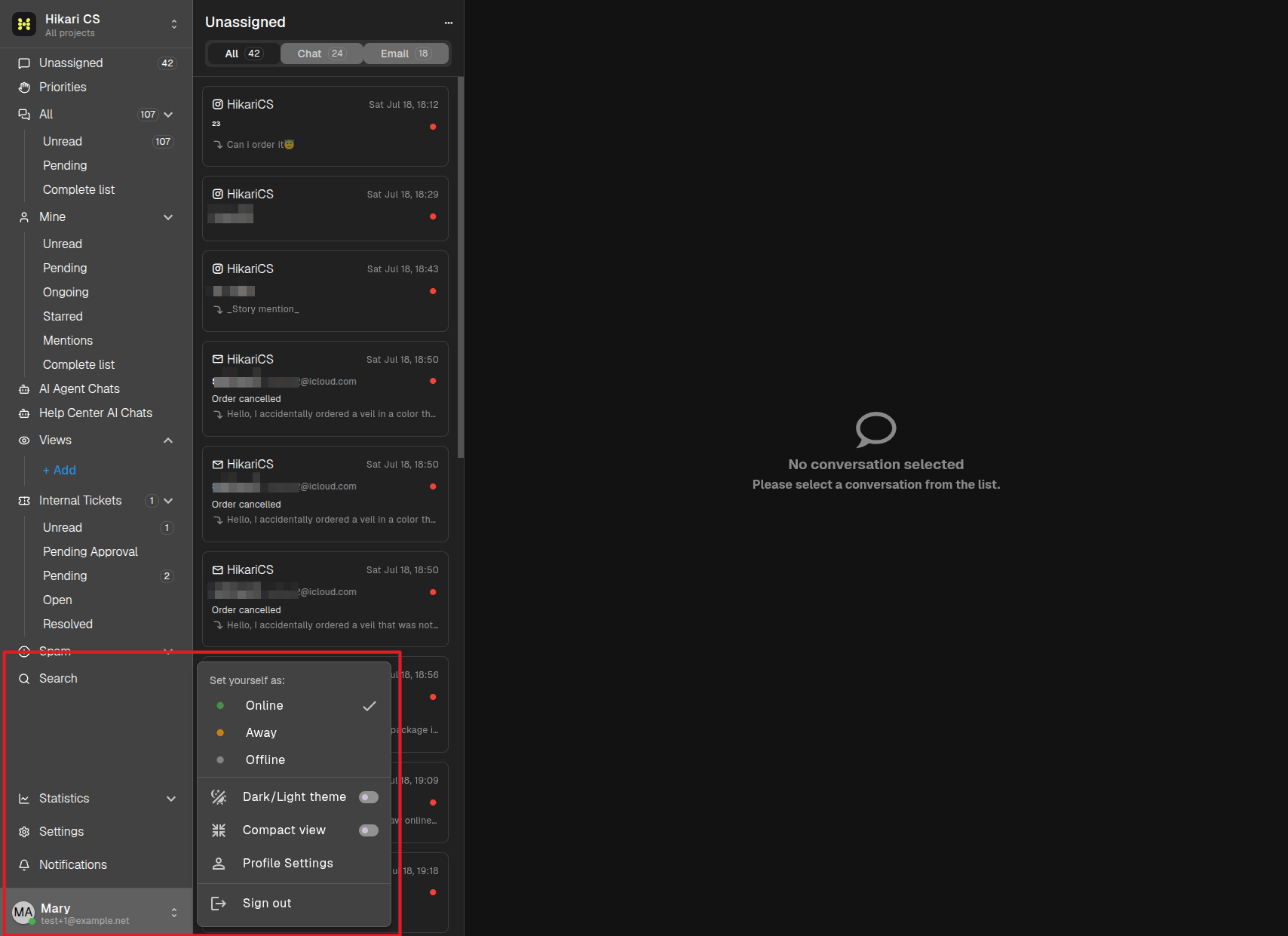The image size is (1288, 936).
Task: Open the Unassigned panel three-dots menu
Action: coord(449,23)
